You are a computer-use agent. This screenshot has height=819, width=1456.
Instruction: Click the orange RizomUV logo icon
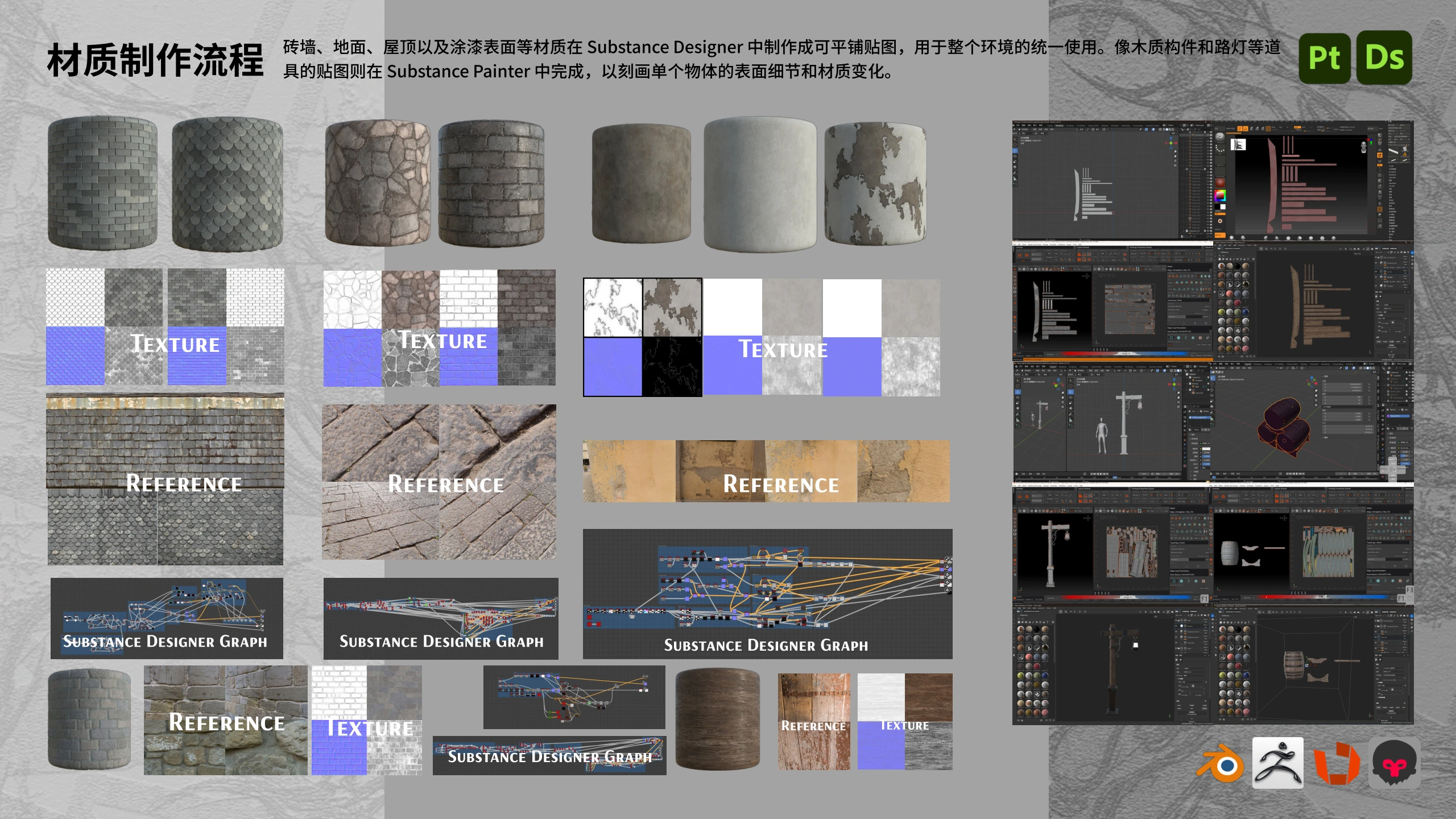click(1337, 763)
